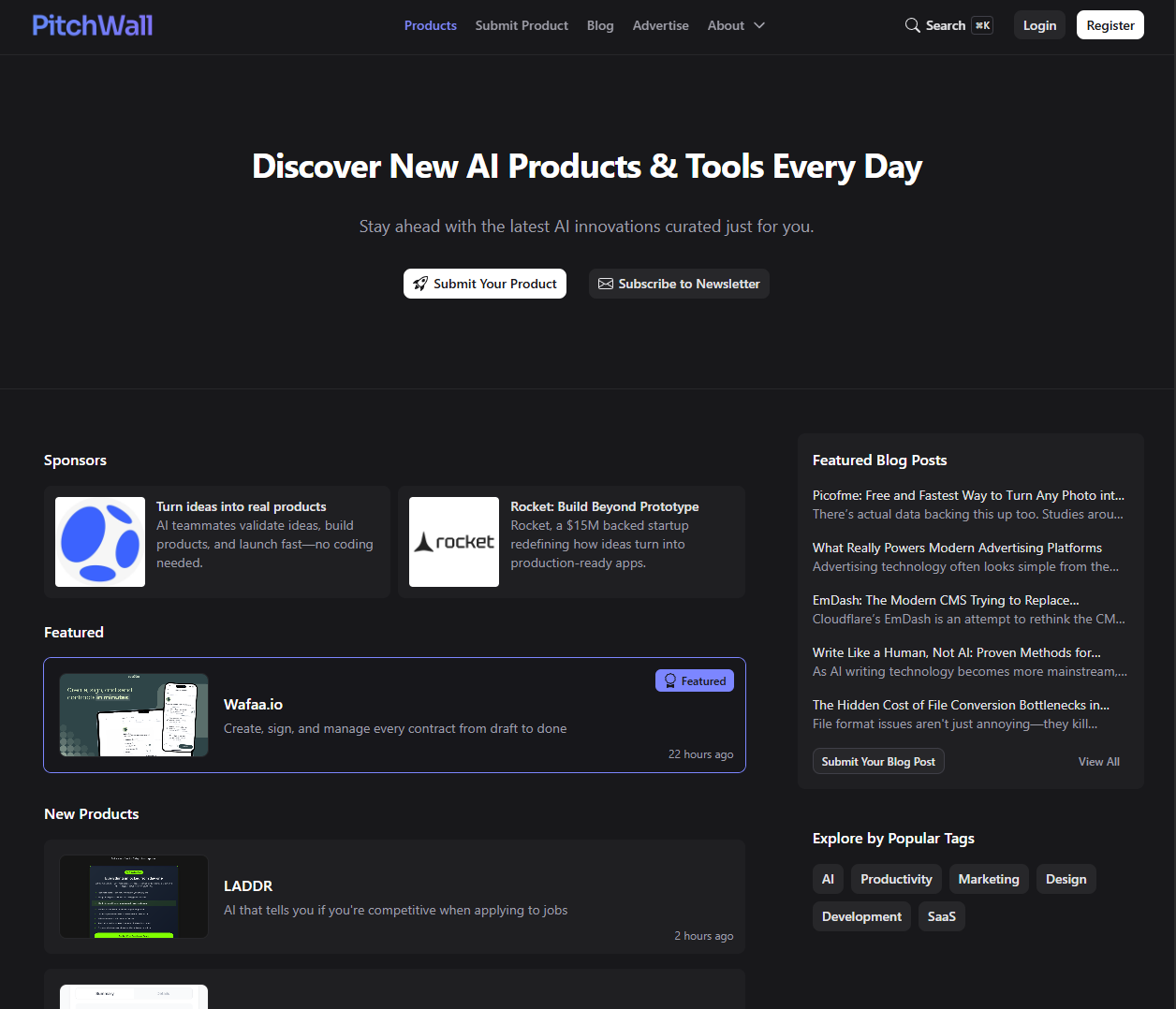Click Submit Your Blog Post

coord(878,761)
